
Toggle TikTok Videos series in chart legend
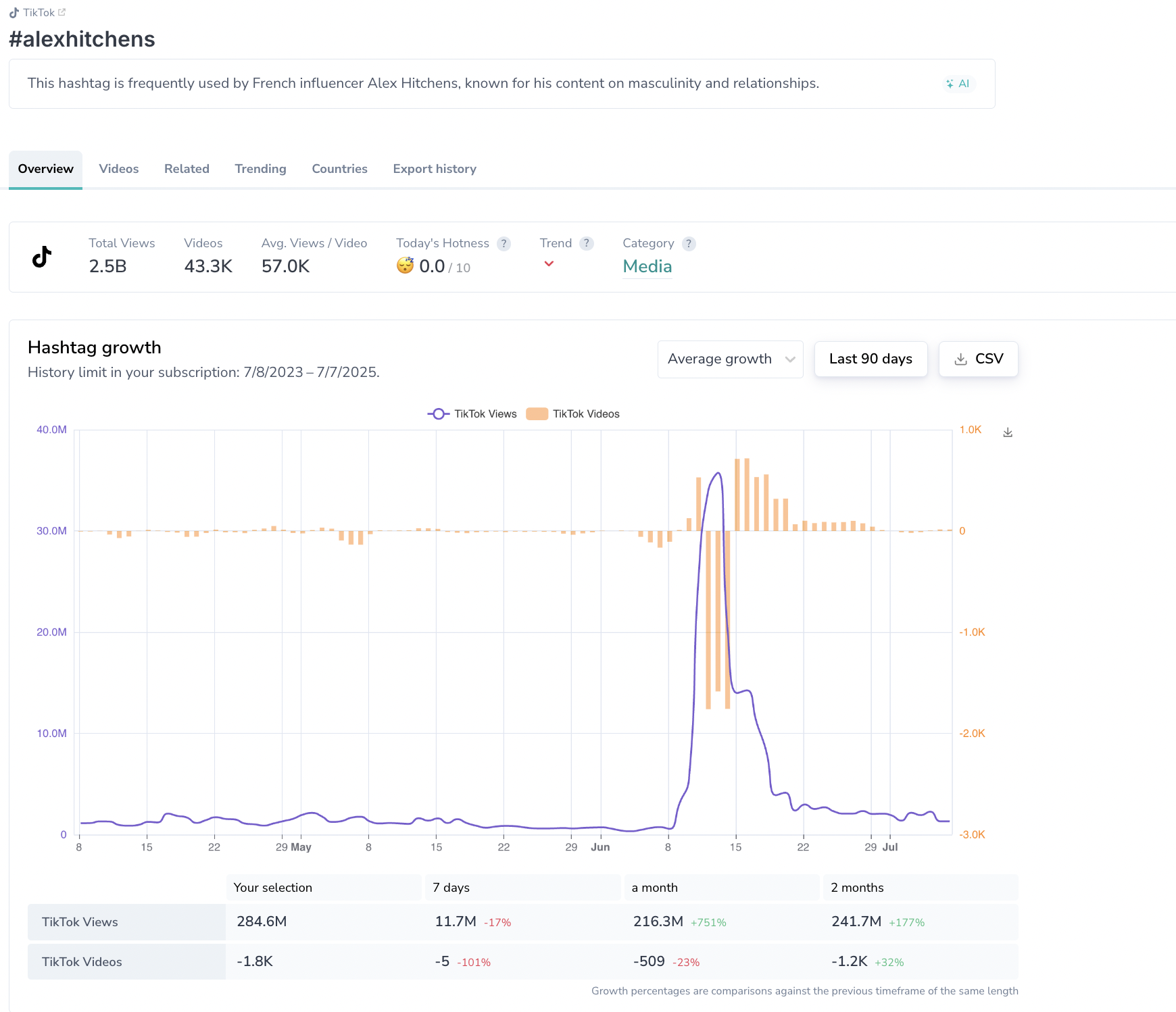(573, 414)
